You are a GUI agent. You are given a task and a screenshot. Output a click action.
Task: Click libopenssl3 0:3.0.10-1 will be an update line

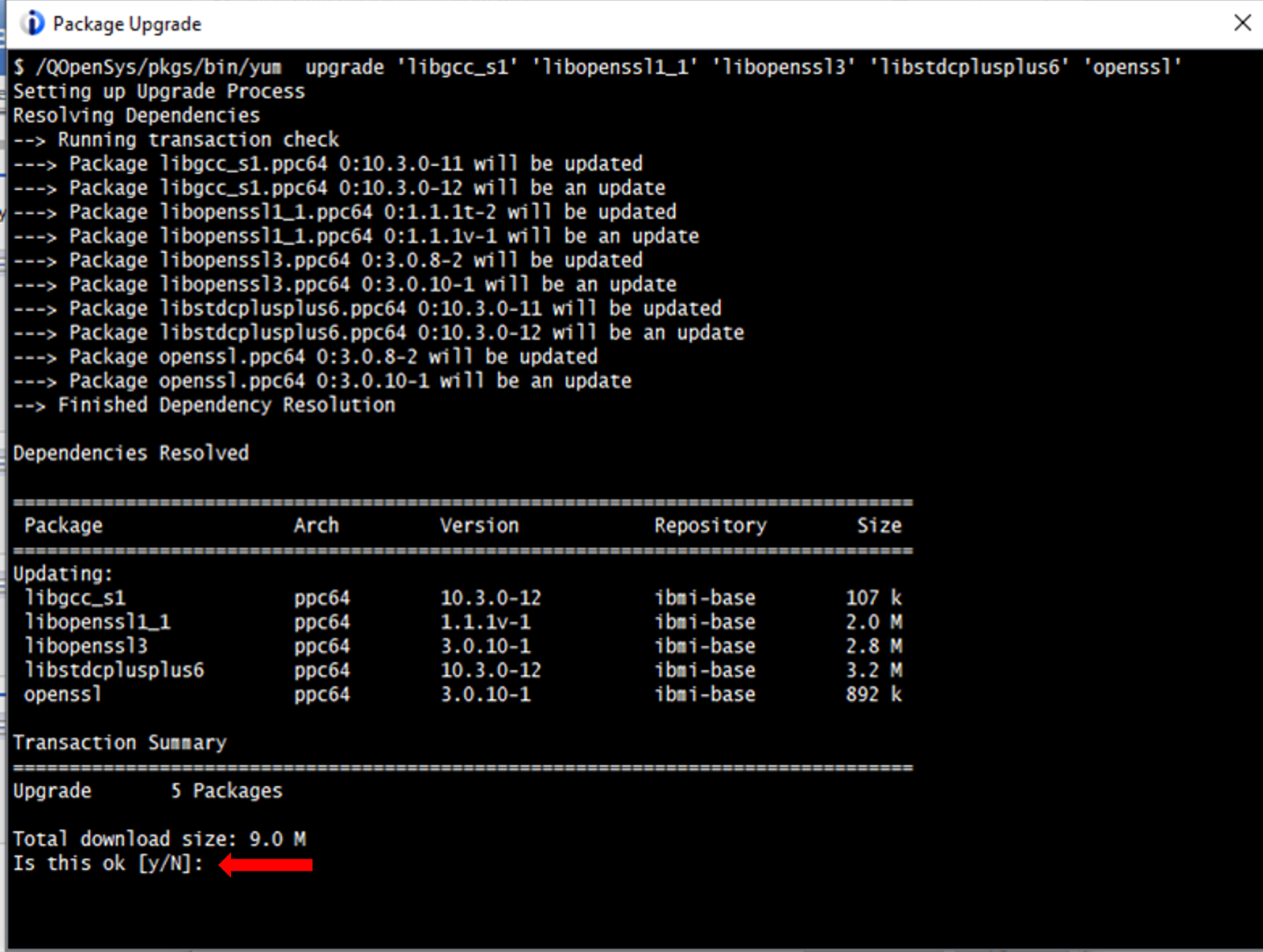point(345,284)
